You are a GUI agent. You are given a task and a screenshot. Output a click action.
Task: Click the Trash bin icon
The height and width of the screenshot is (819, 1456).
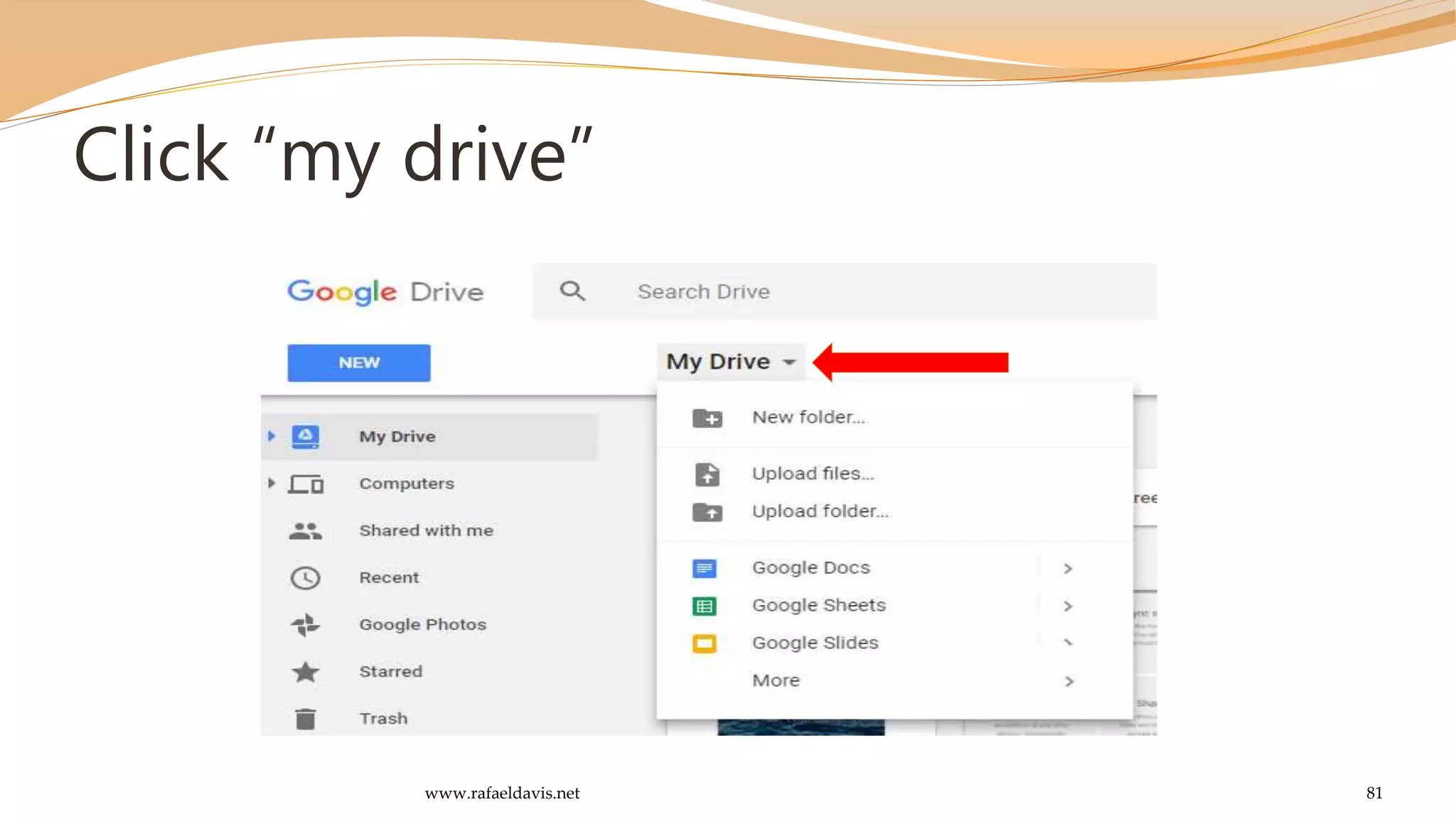(306, 719)
